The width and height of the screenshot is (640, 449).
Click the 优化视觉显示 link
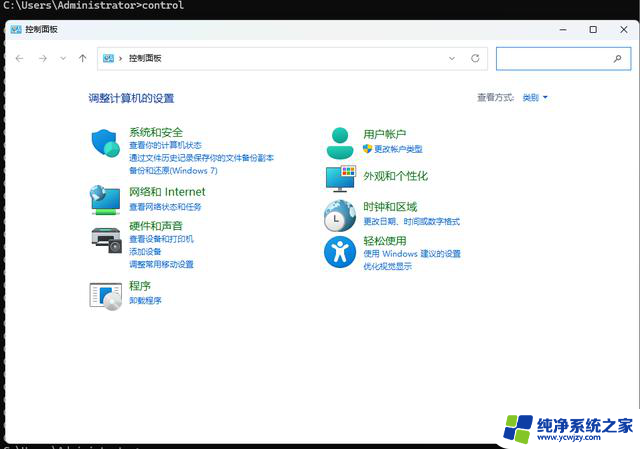point(387,266)
